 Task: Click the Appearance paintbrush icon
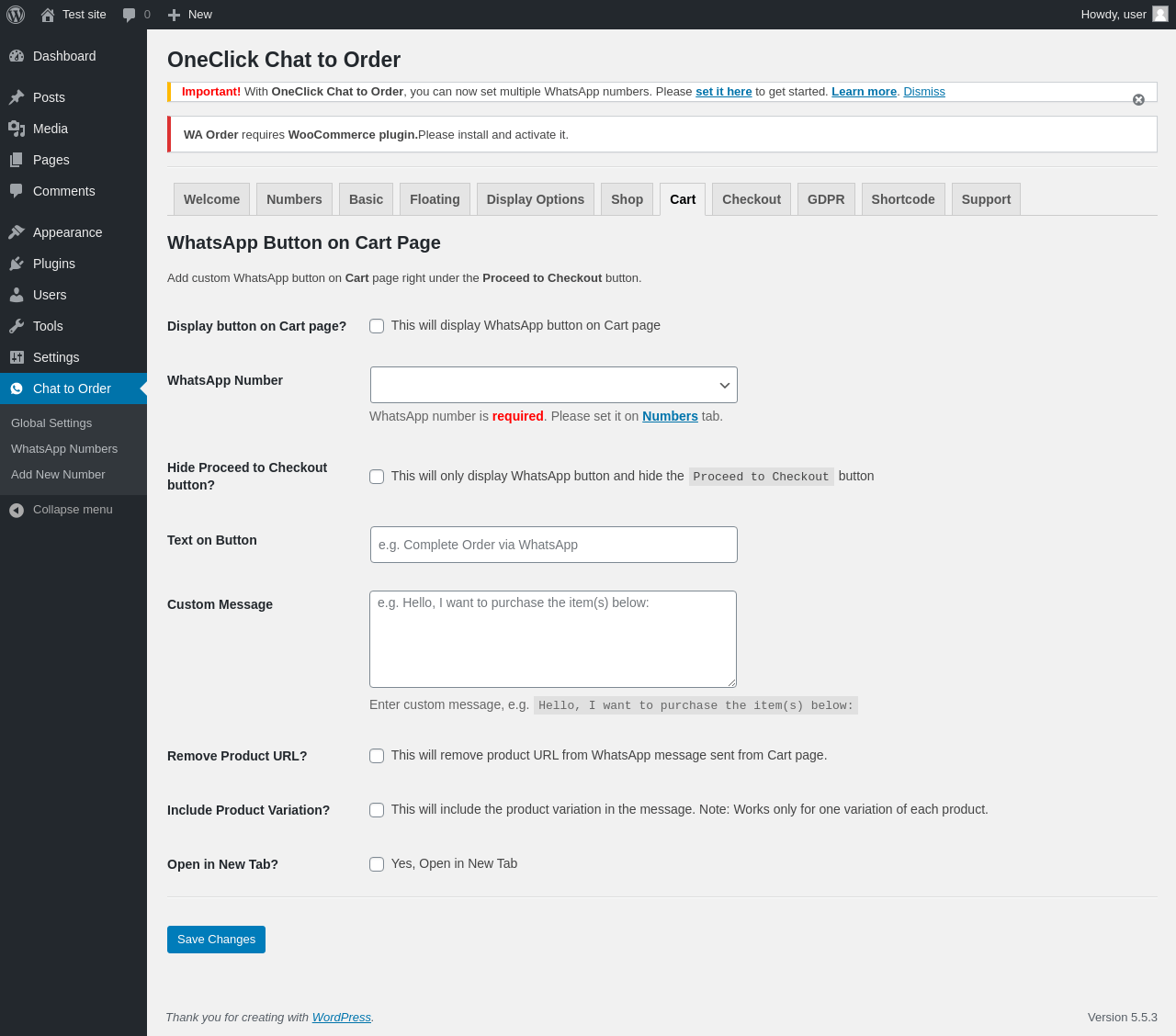pos(17,232)
